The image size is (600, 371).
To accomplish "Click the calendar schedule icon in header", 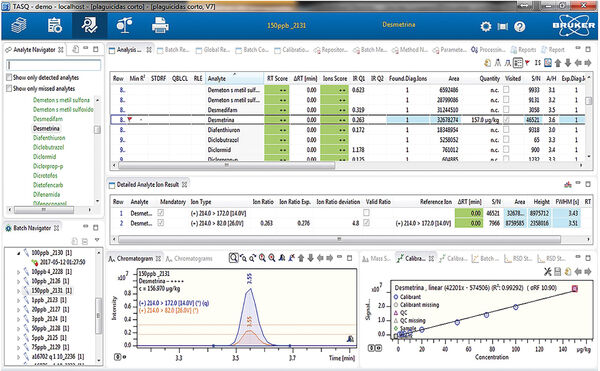I will pos(54,26).
